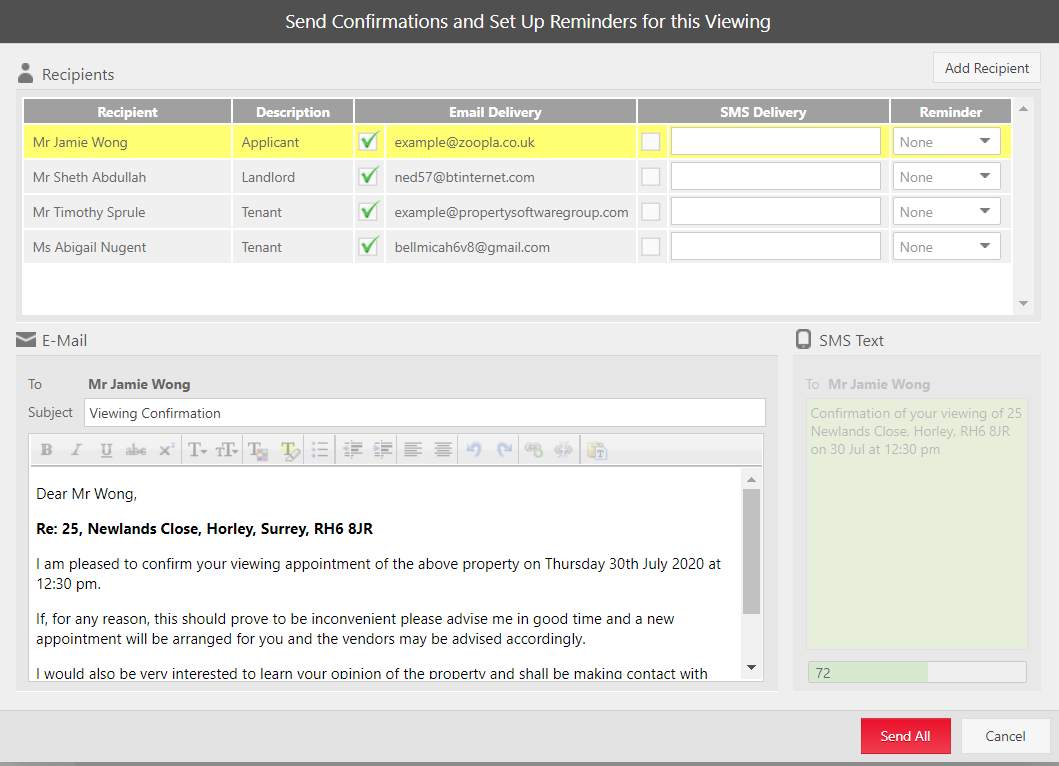This screenshot has width=1059, height=766.
Task: Decrease indent in email body
Action: pyautogui.click(x=353, y=450)
